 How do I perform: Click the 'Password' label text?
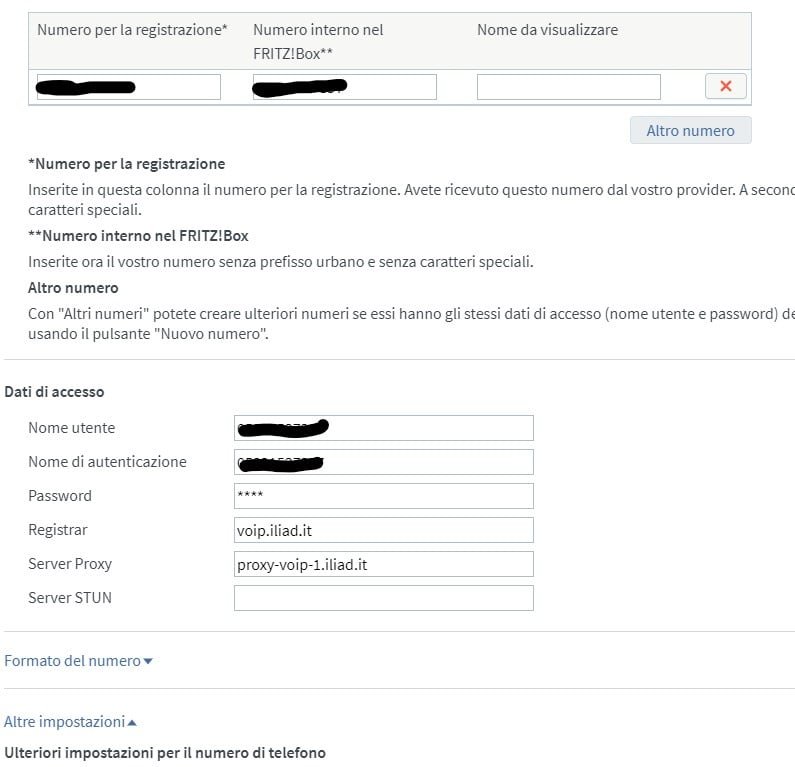pyautogui.click(x=59, y=496)
